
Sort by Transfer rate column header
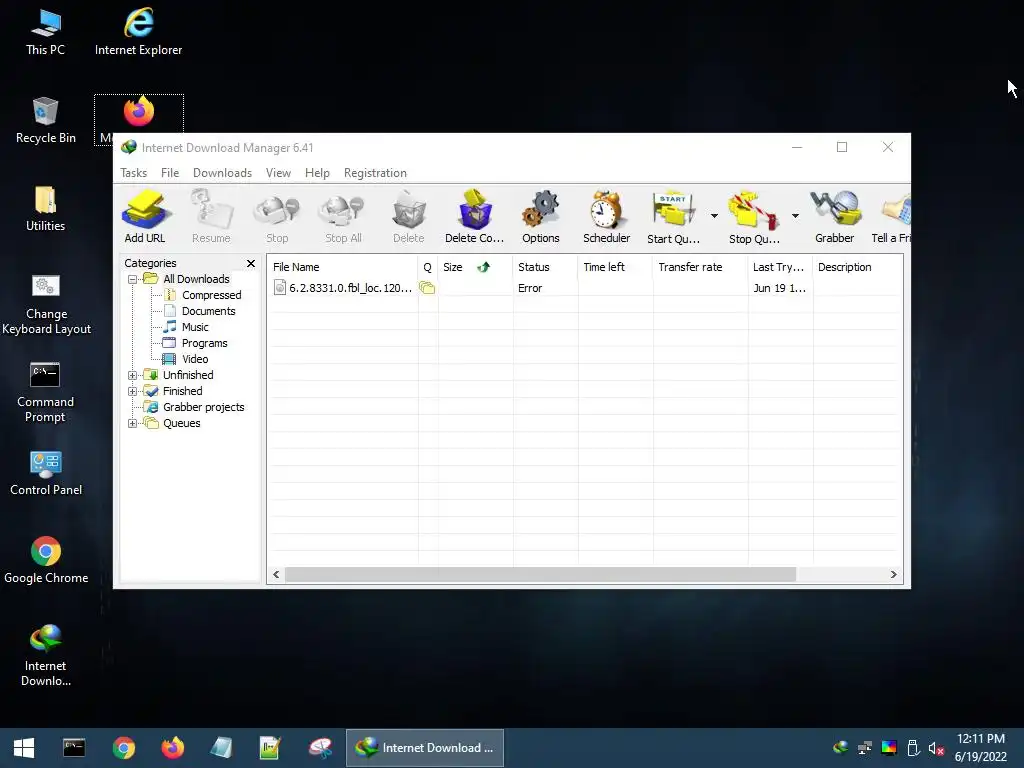click(x=699, y=267)
